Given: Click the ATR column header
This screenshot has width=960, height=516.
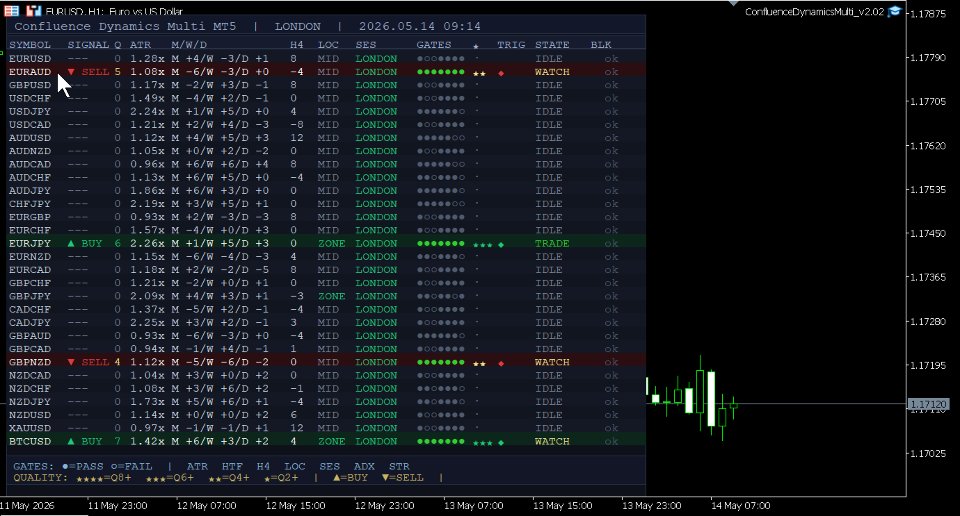Looking at the screenshot, I should 140,45.
